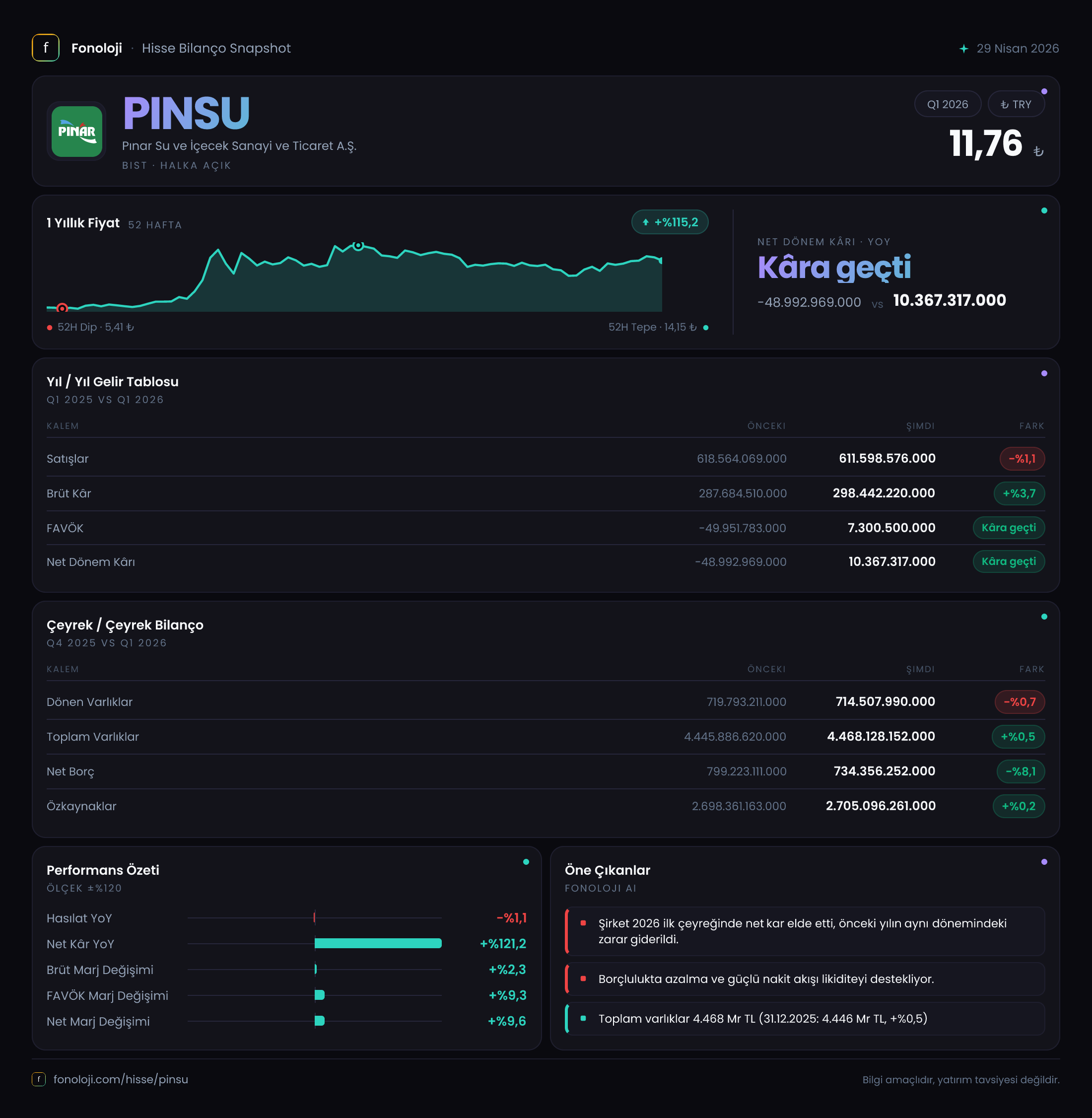Screen dimensions: 1092x1118
Task: Click the Net Borç -%8,1 badge
Action: click(x=1021, y=771)
